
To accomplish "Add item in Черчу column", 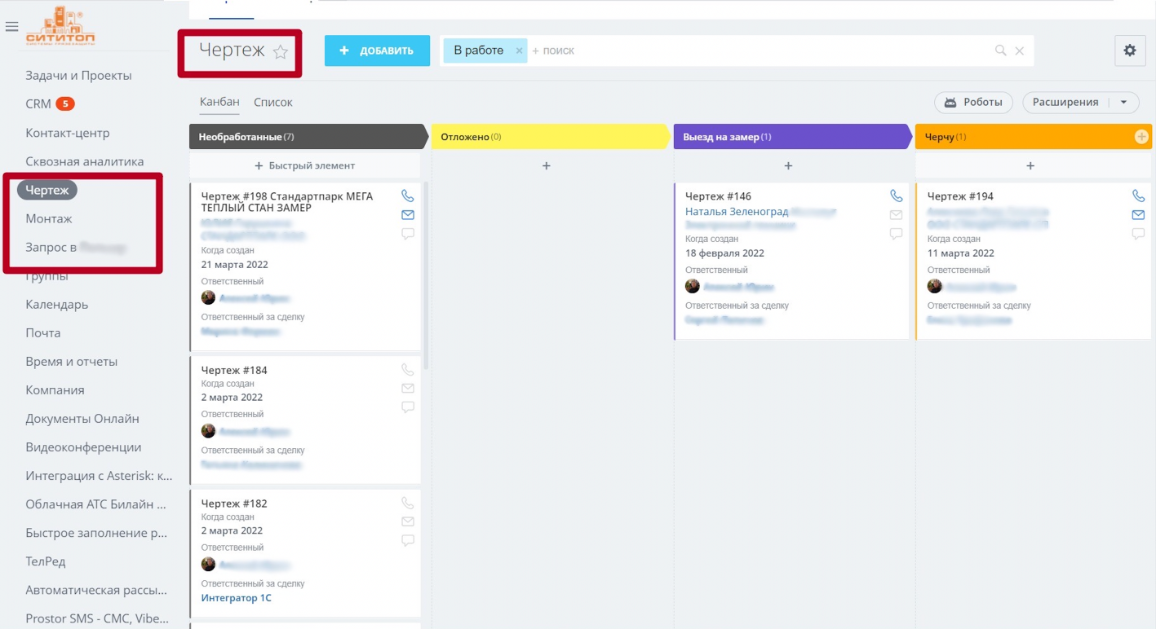I will point(1030,166).
